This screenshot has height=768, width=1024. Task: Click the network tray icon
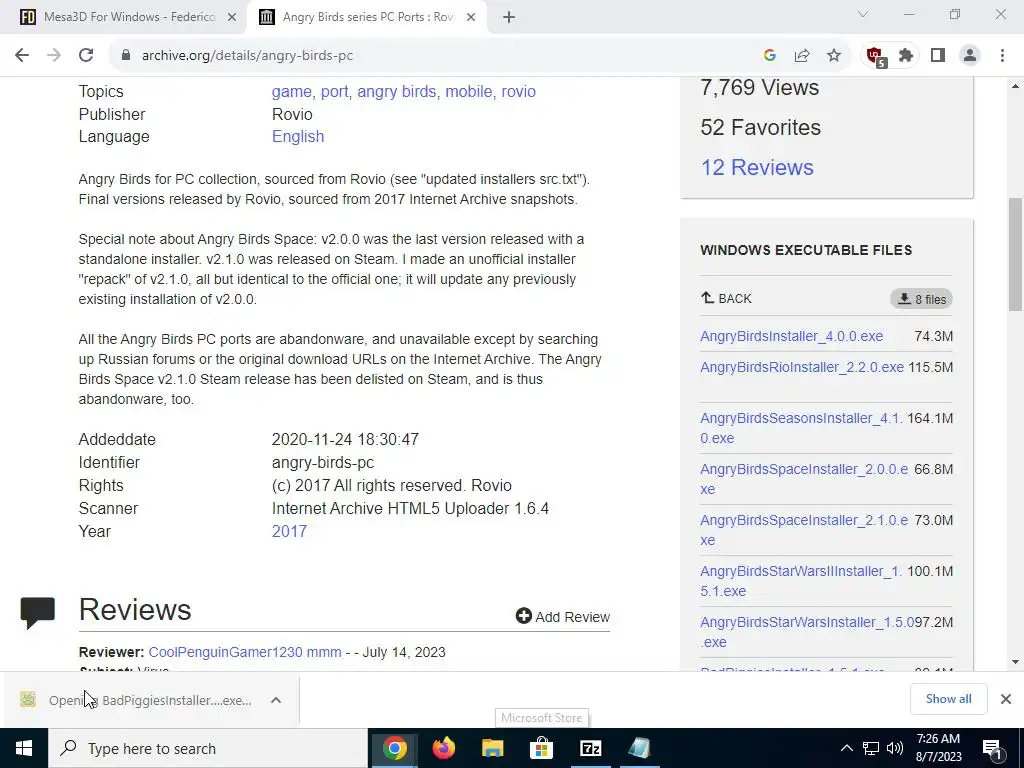pos(871,748)
